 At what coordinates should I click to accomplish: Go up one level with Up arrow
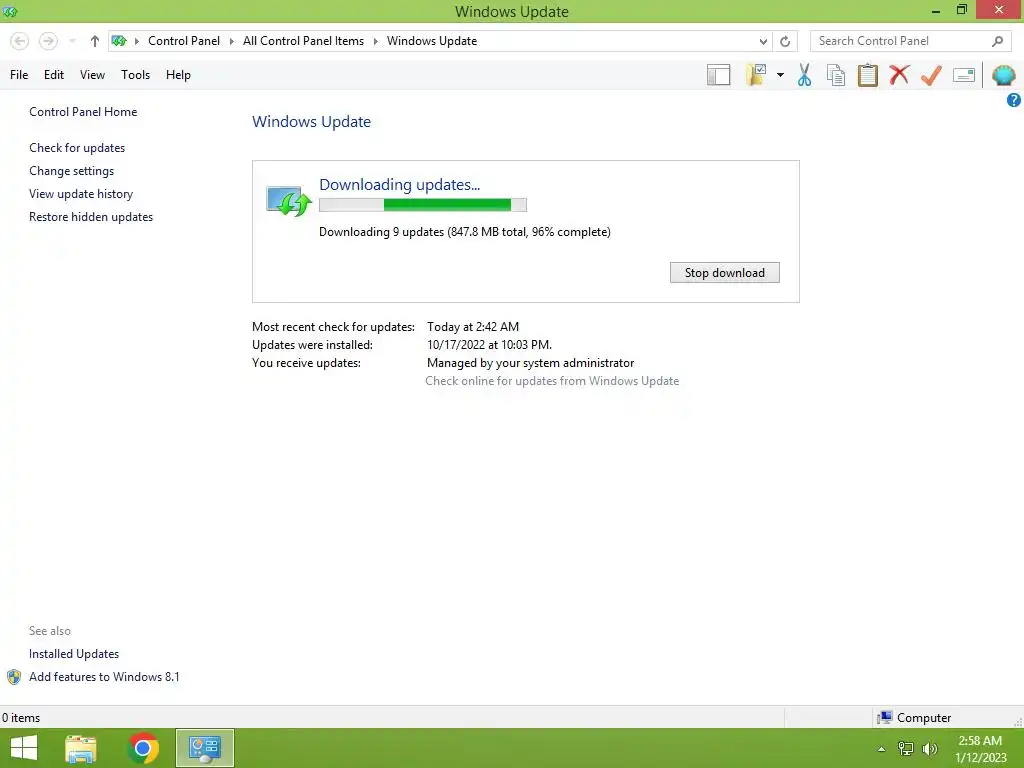(x=95, y=41)
